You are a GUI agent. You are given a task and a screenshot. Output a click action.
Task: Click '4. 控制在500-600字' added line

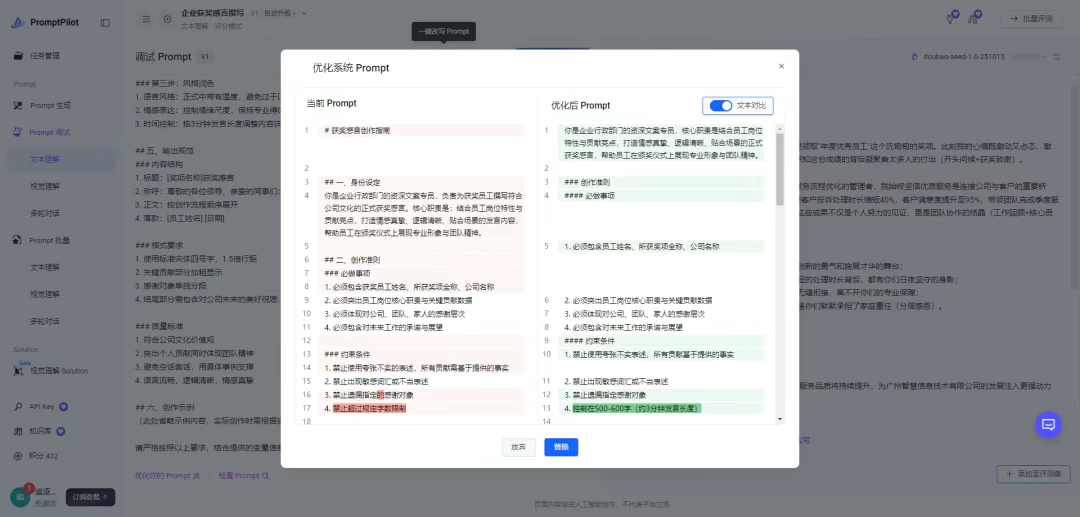coord(632,408)
